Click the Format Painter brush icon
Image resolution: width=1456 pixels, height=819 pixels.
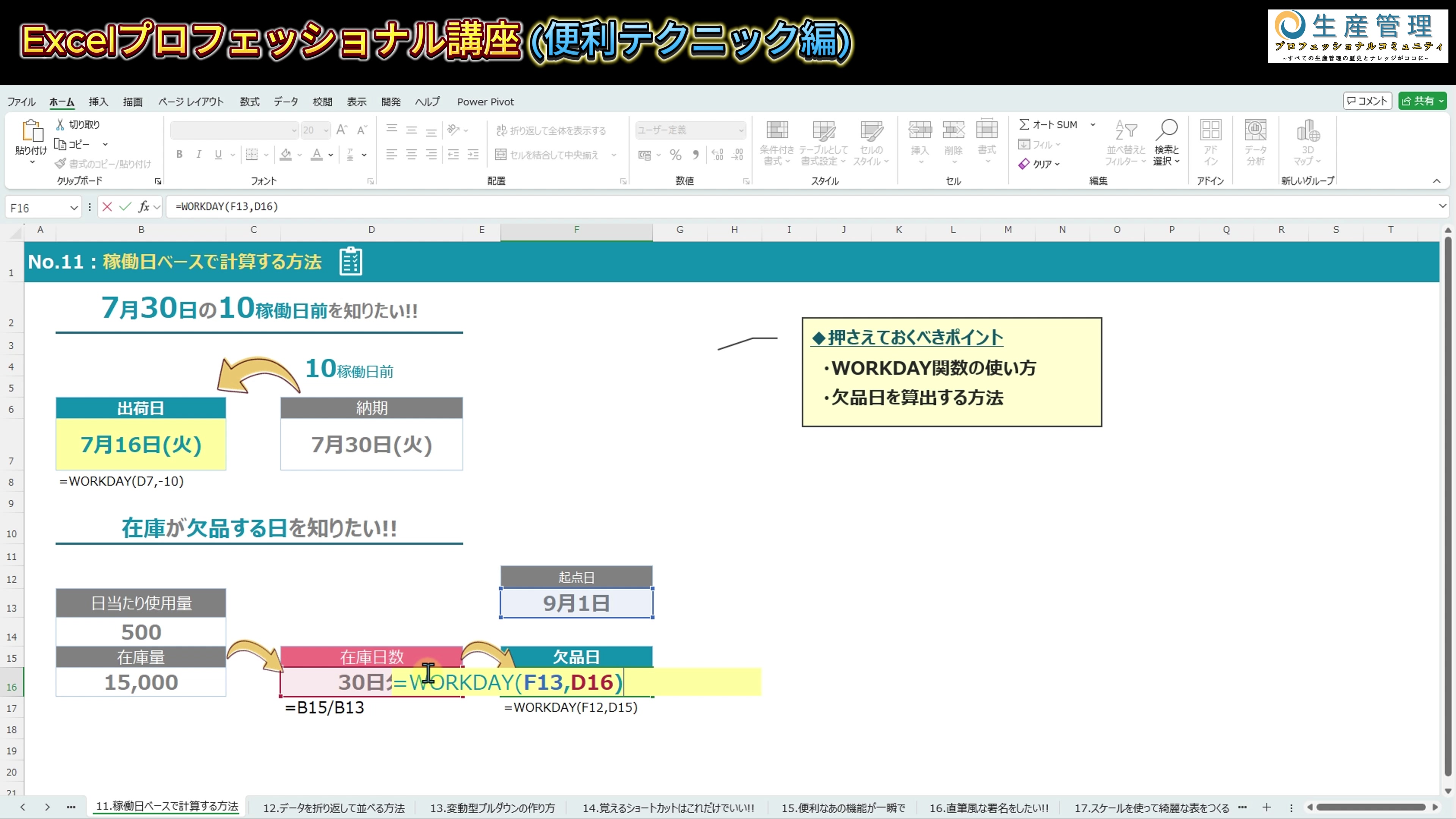click(61, 163)
